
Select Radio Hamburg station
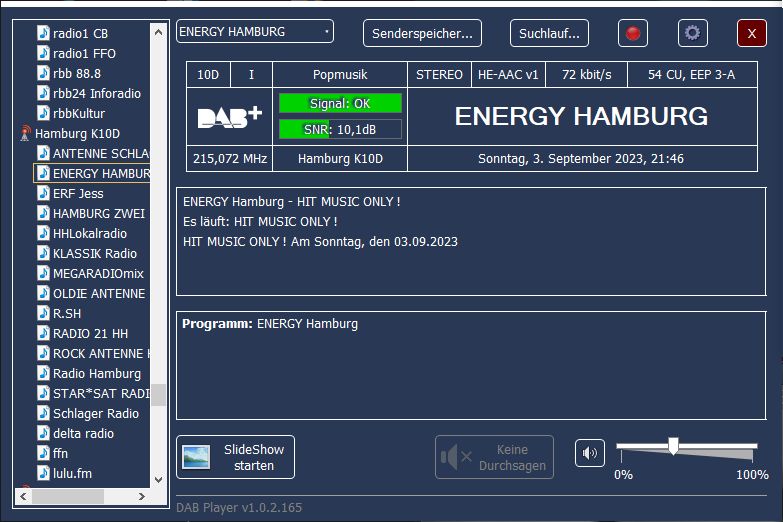pyautogui.click(x=97, y=373)
